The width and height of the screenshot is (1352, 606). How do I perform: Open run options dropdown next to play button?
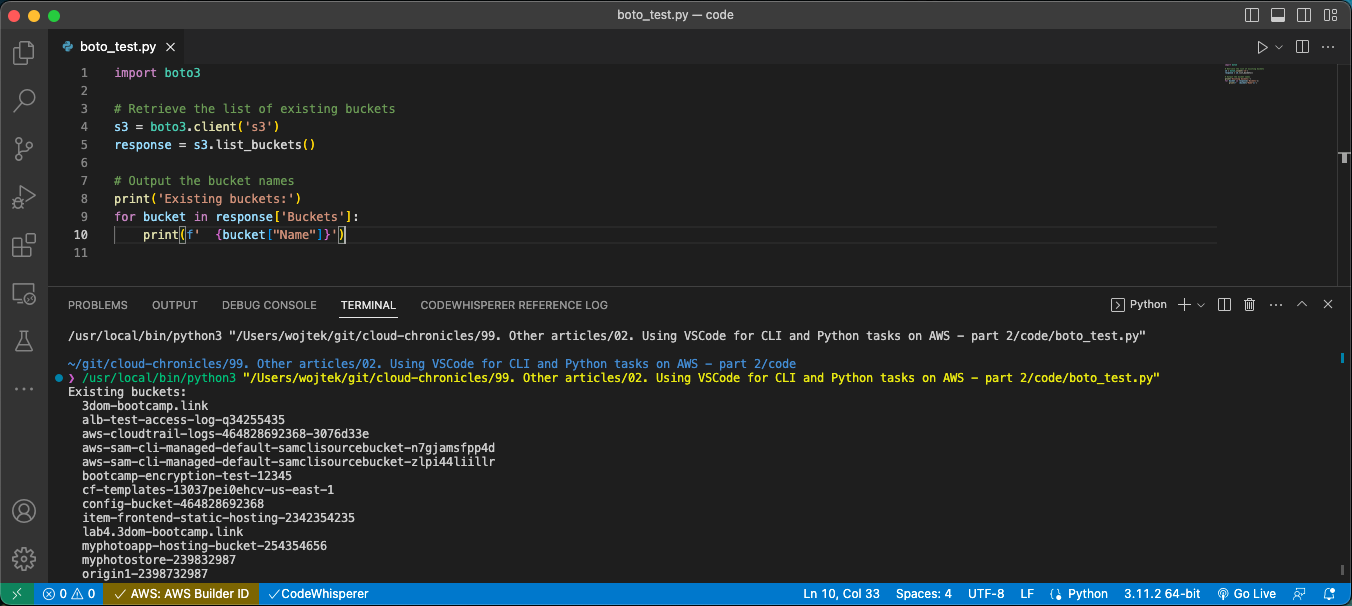(x=1279, y=47)
